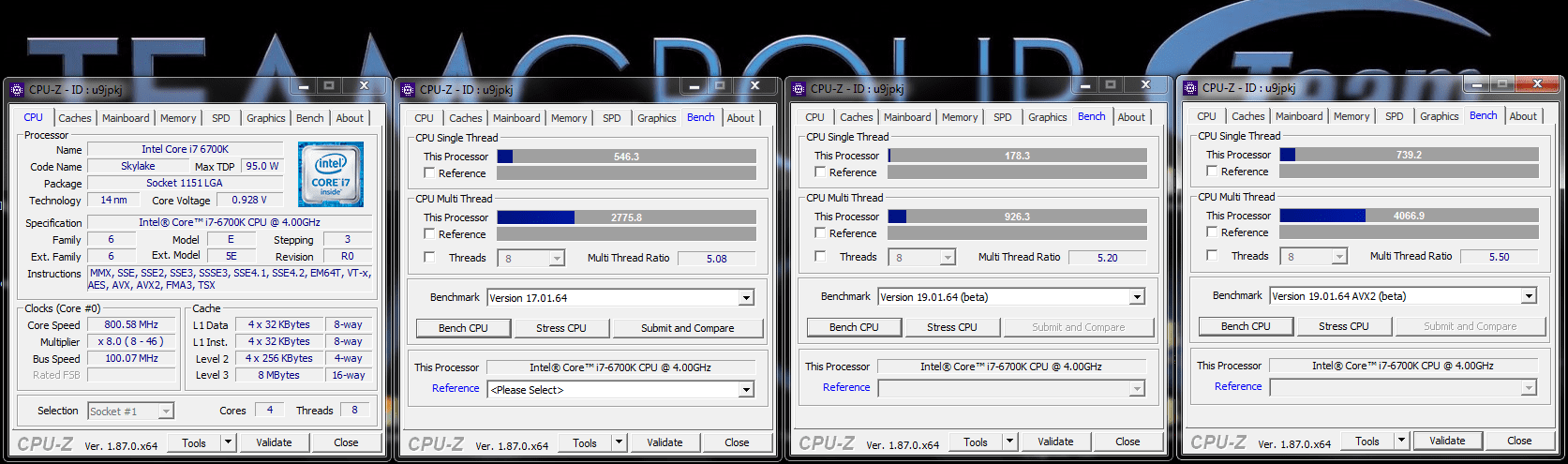Image resolution: width=1568 pixels, height=464 pixels.
Task: Switch to Bench tab in Intel Core i7 6700K window
Action: tap(310, 118)
